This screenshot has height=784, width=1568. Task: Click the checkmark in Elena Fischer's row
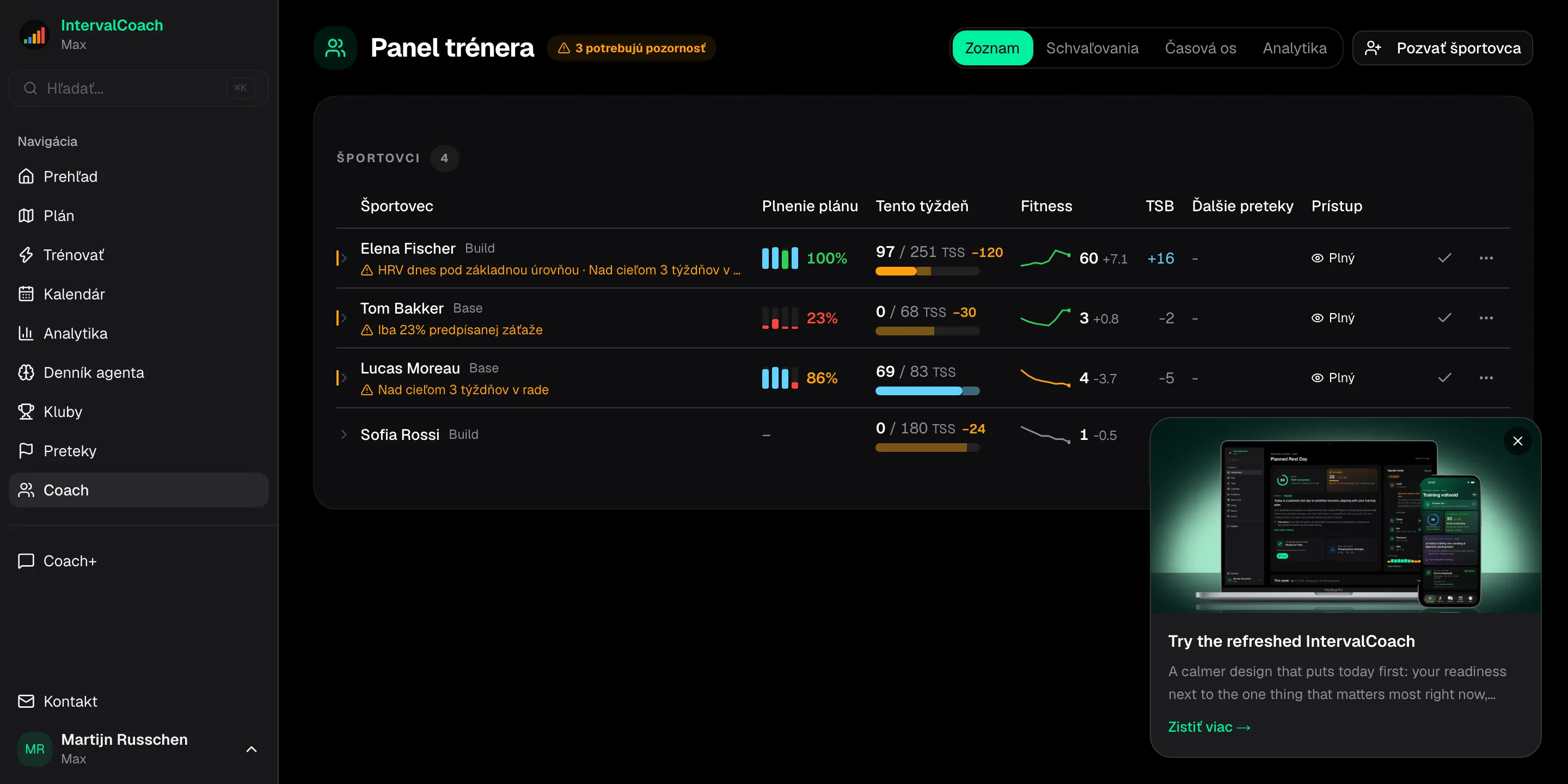(1444, 258)
